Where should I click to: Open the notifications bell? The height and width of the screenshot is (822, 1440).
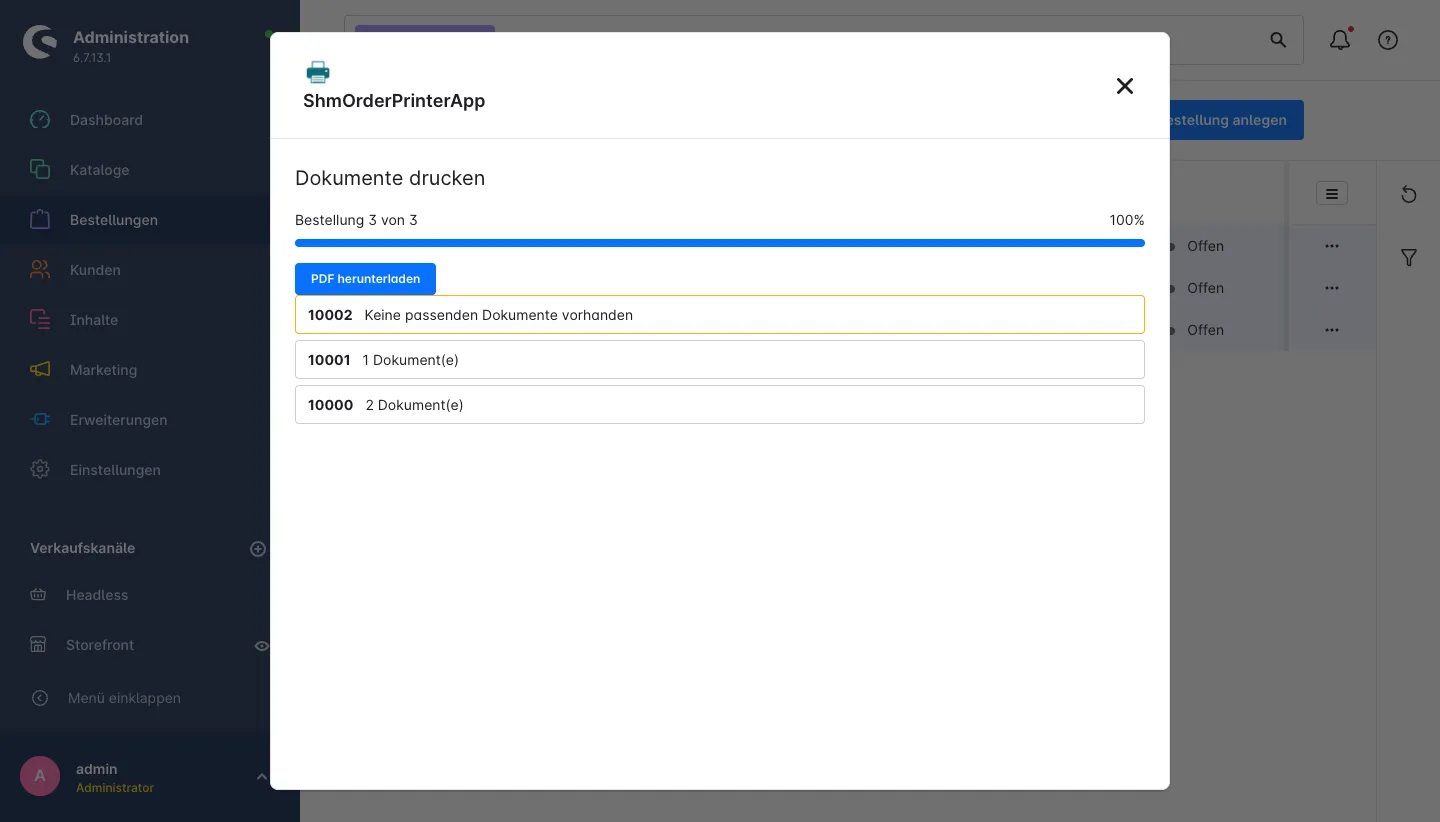click(1340, 40)
